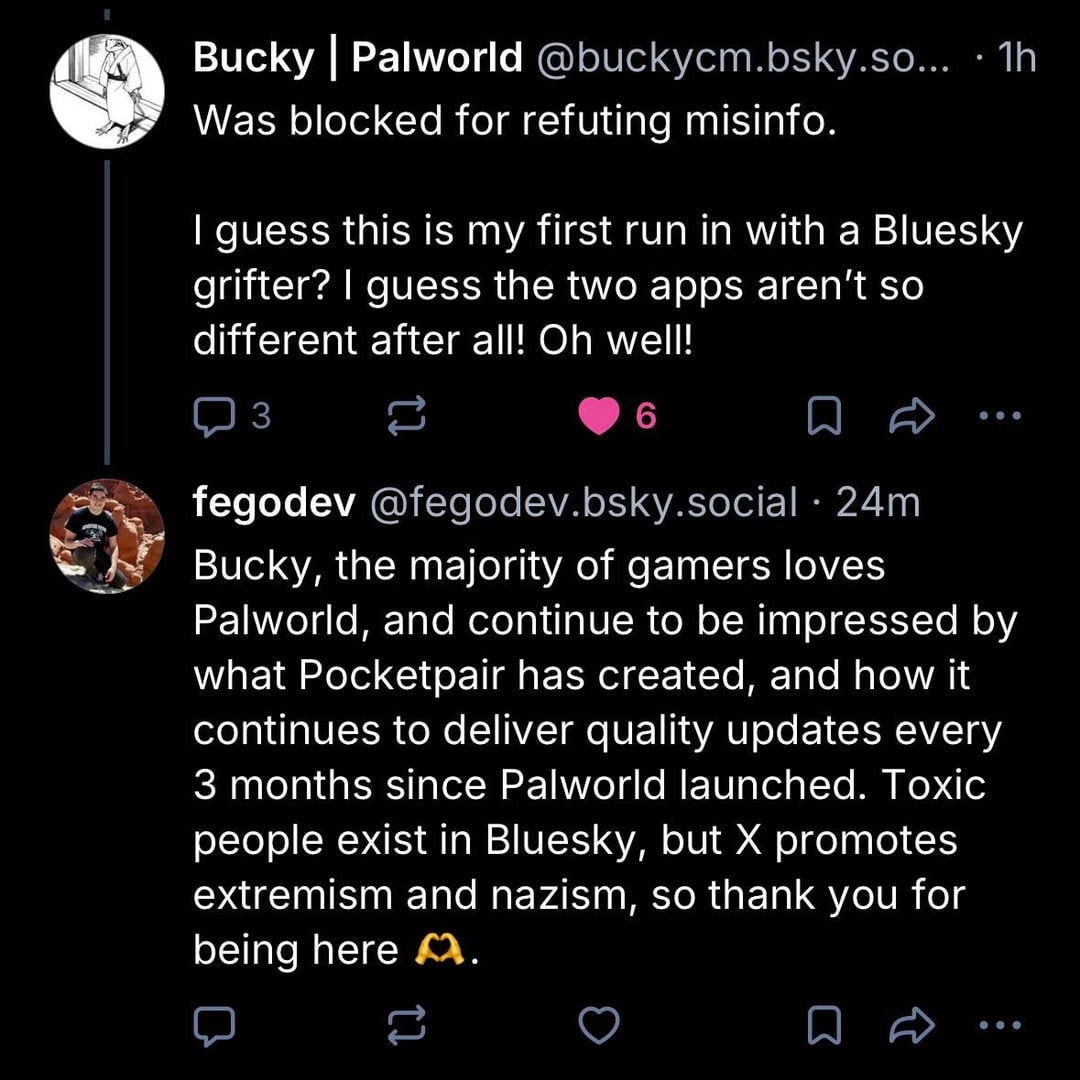Repost fegodev's reply

point(406,1024)
